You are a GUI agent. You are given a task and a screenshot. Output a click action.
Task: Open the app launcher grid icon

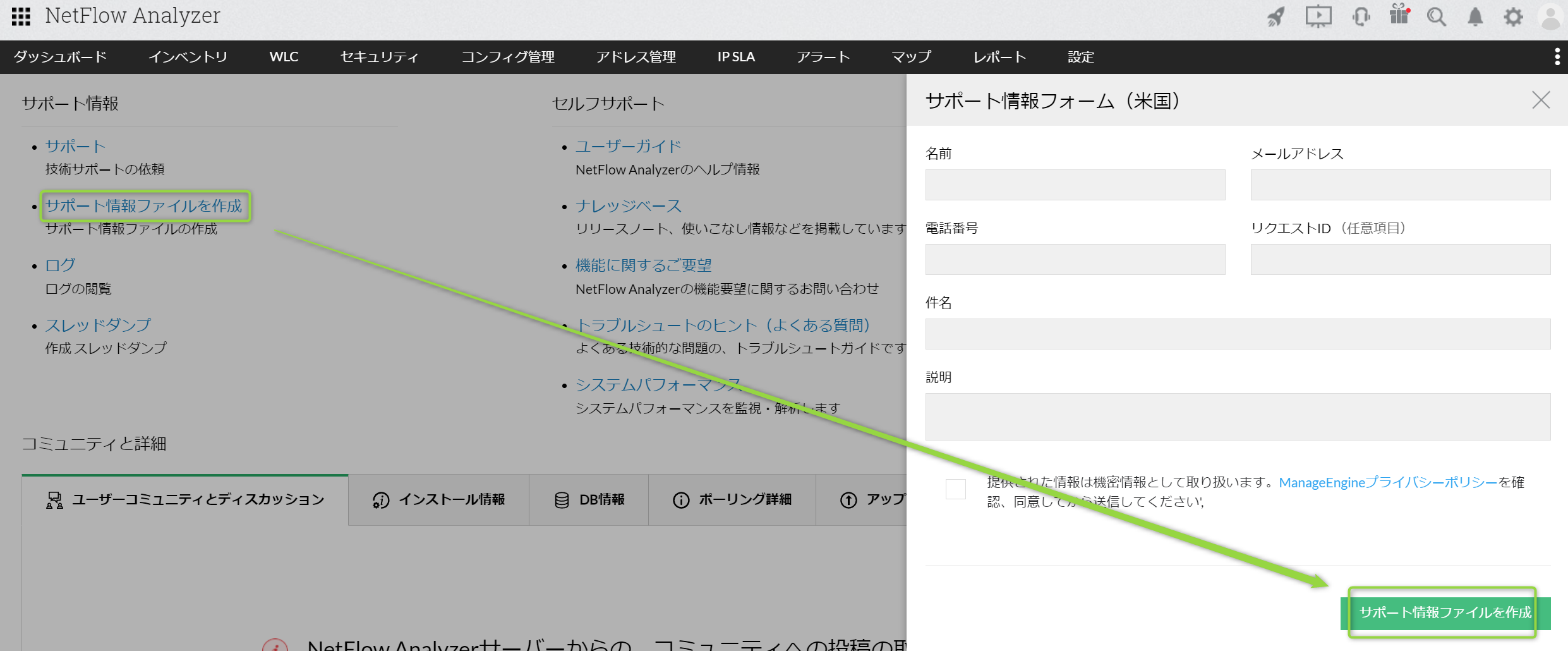(x=21, y=16)
